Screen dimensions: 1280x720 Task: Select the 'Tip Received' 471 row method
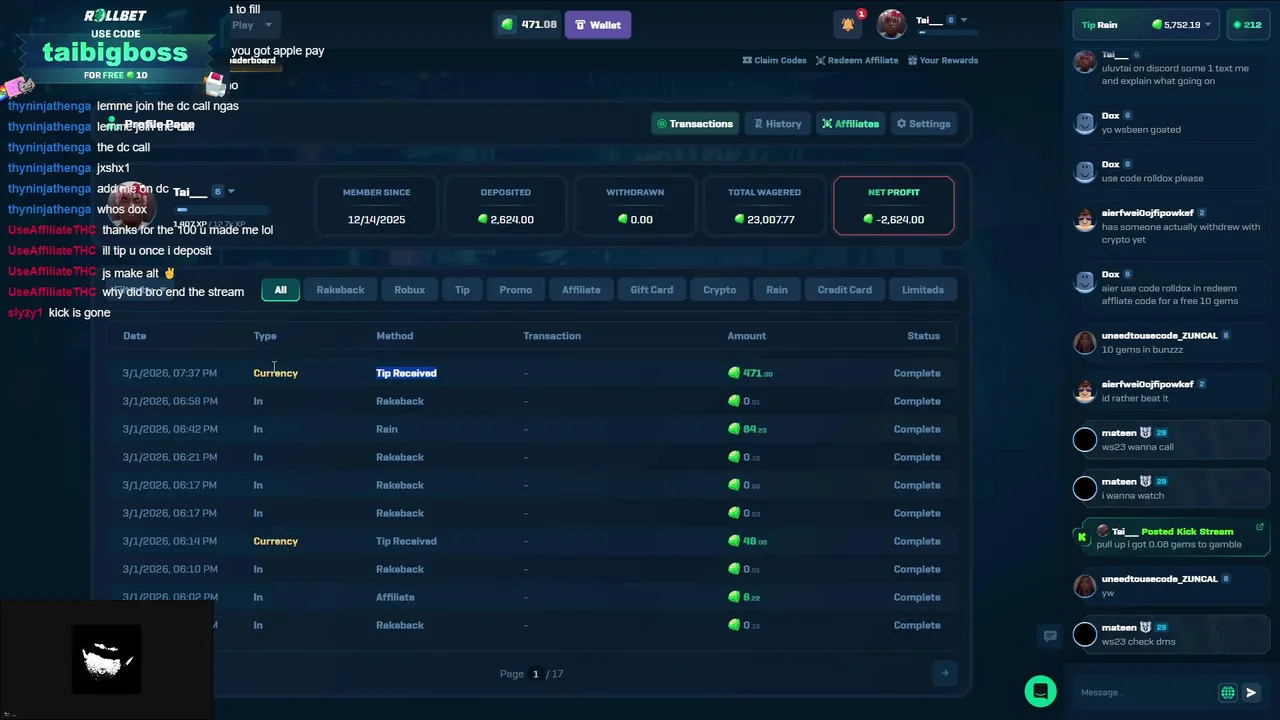pos(406,373)
